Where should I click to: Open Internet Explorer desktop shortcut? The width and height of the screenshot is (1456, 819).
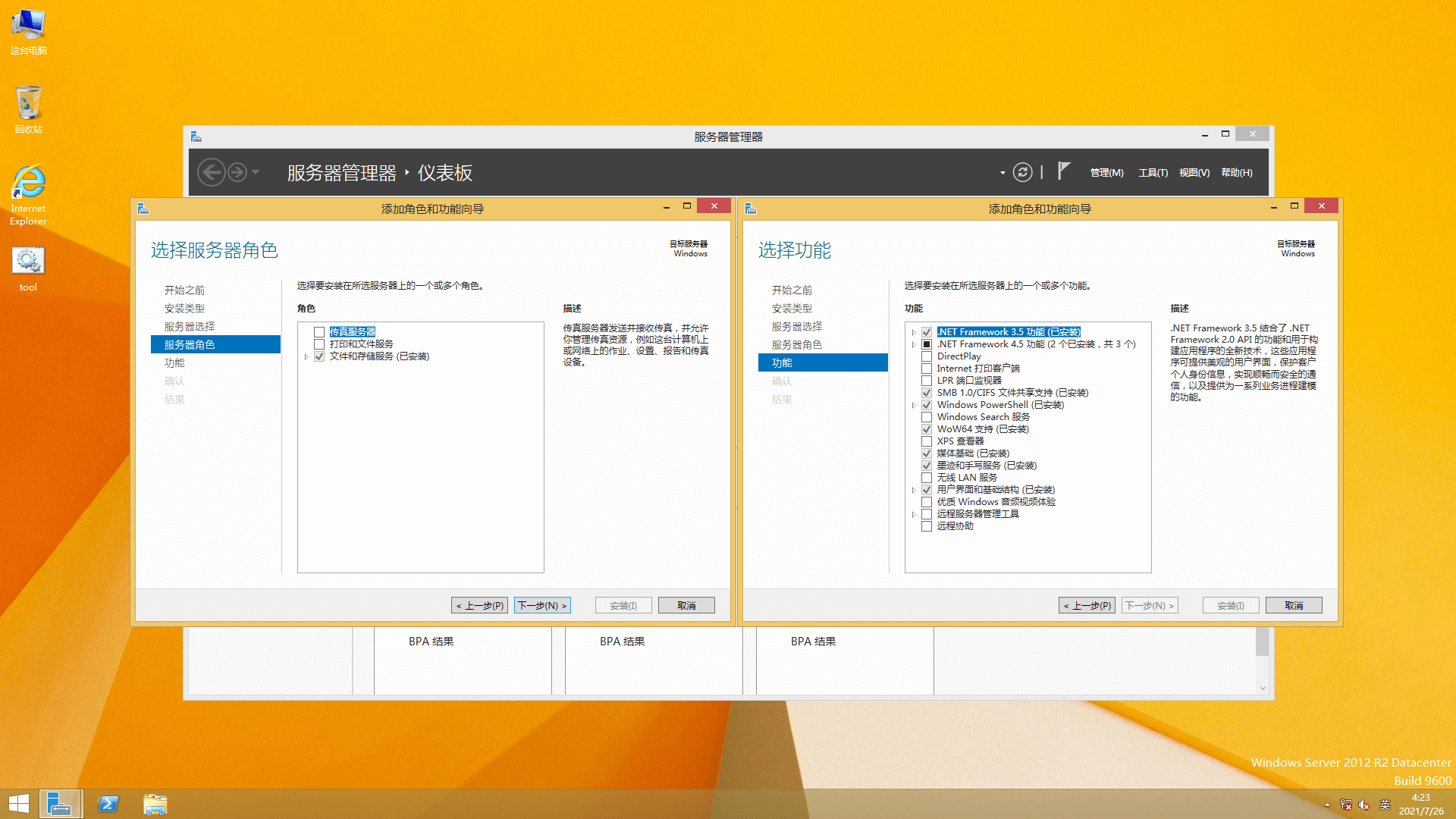(28, 195)
